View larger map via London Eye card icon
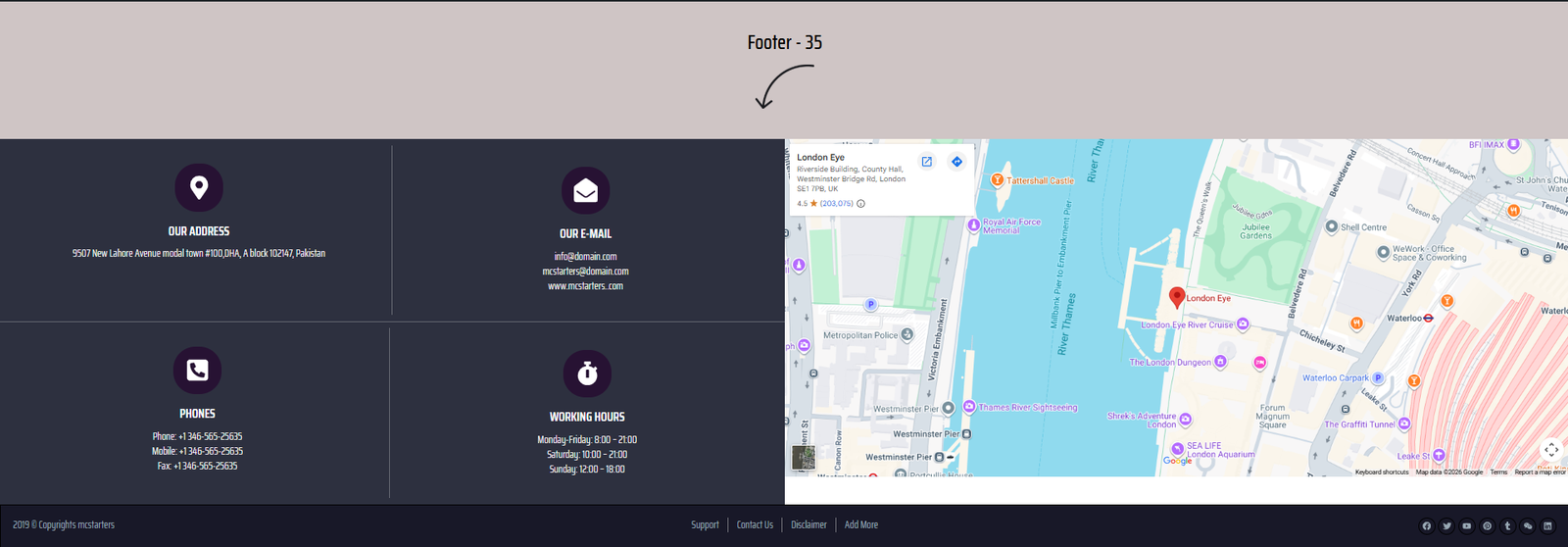This screenshot has width=1568, height=547. [927, 162]
